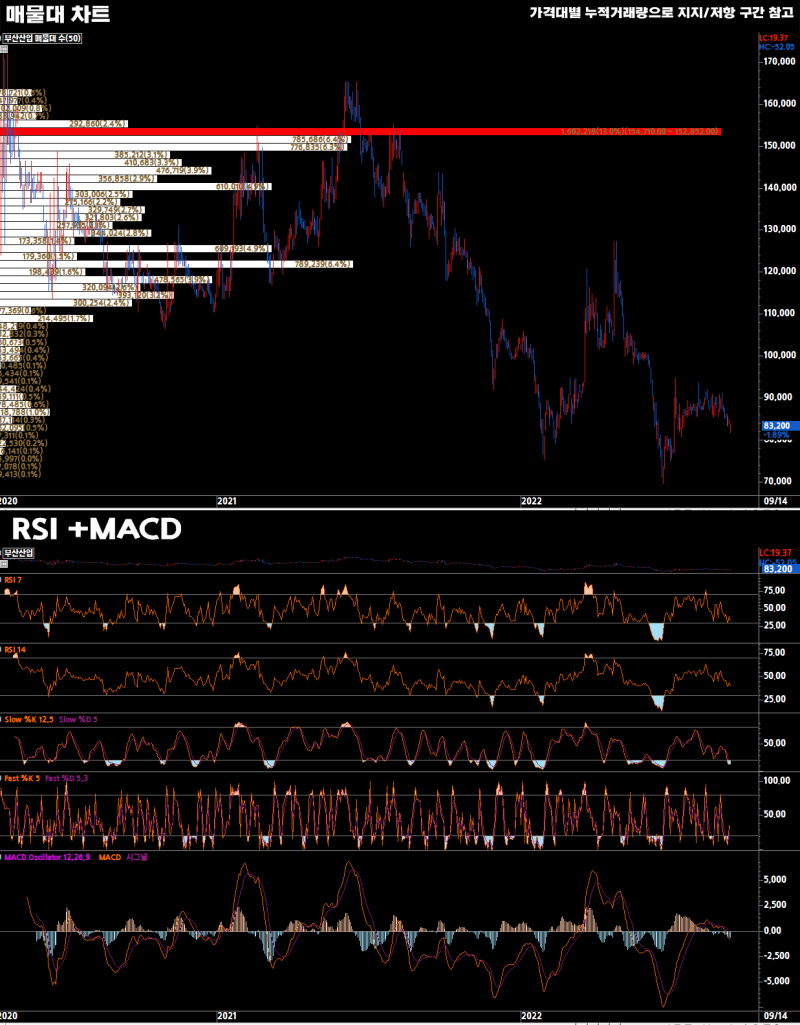Click the 2022 date marker on price chart
This screenshot has width=800, height=1025.
tap(531, 501)
